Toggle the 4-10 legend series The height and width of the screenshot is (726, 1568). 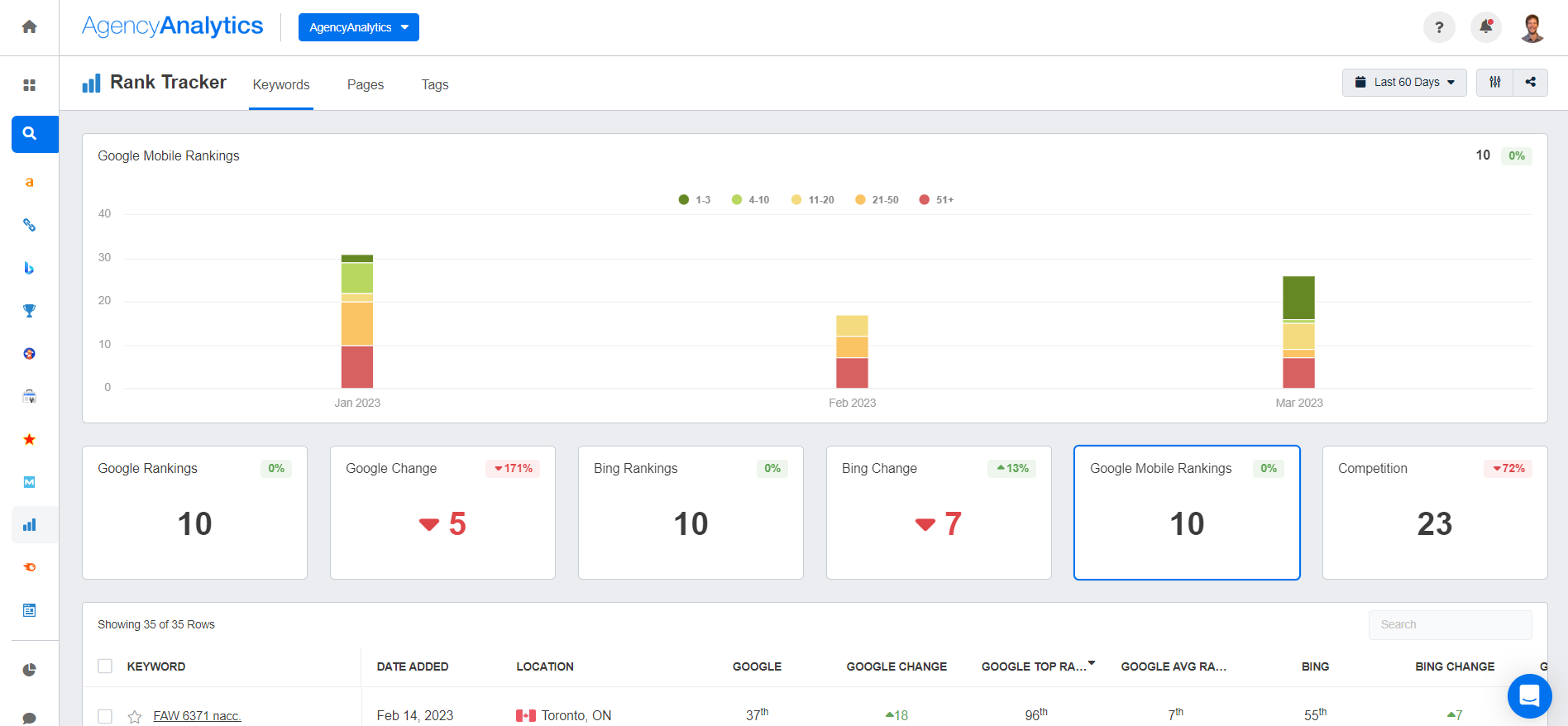pyautogui.click(x=750, y=200)
